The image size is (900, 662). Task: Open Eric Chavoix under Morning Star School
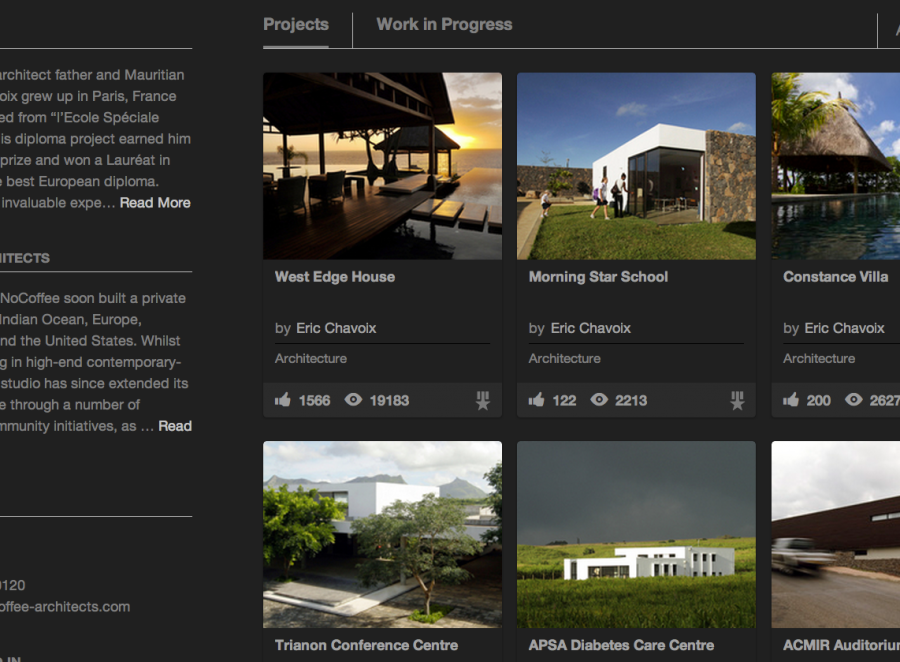tap(591, 328)
